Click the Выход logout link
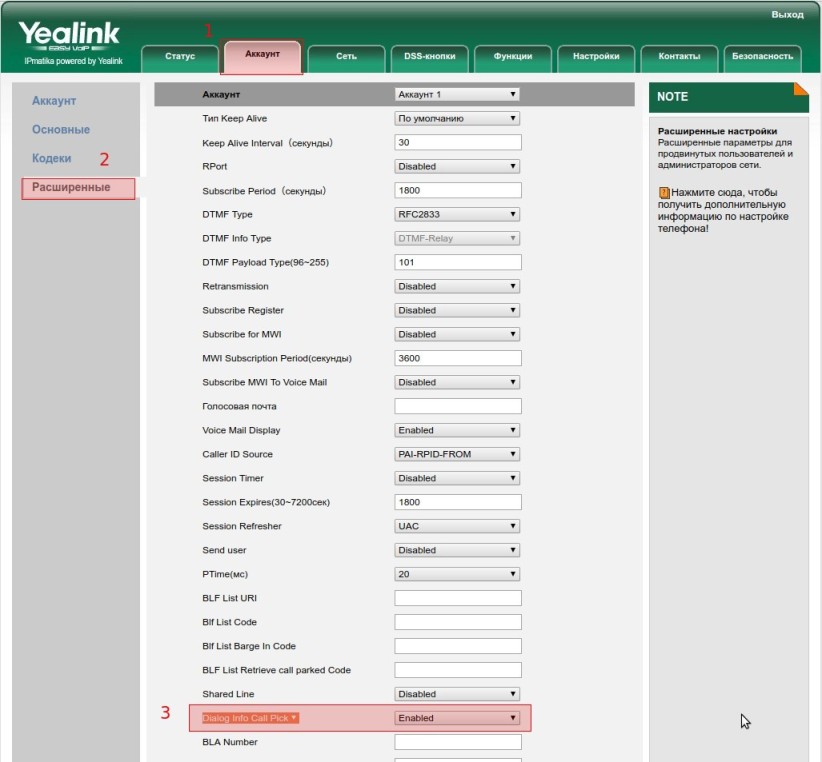Viewport: 822px width, 762px height. point(787,15)
